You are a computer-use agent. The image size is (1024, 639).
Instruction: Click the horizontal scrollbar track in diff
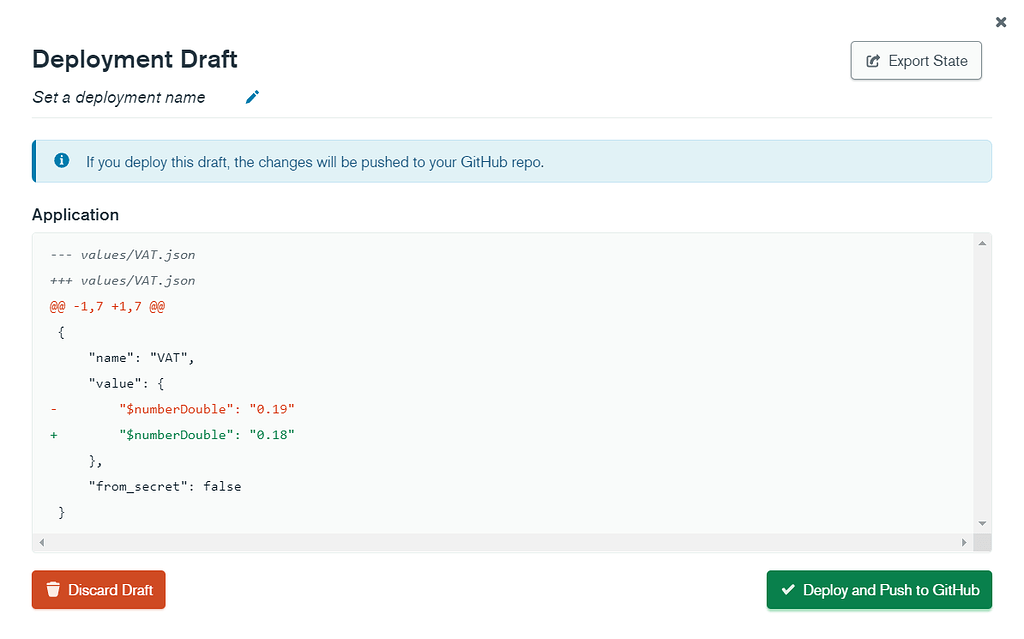[500, 542]
